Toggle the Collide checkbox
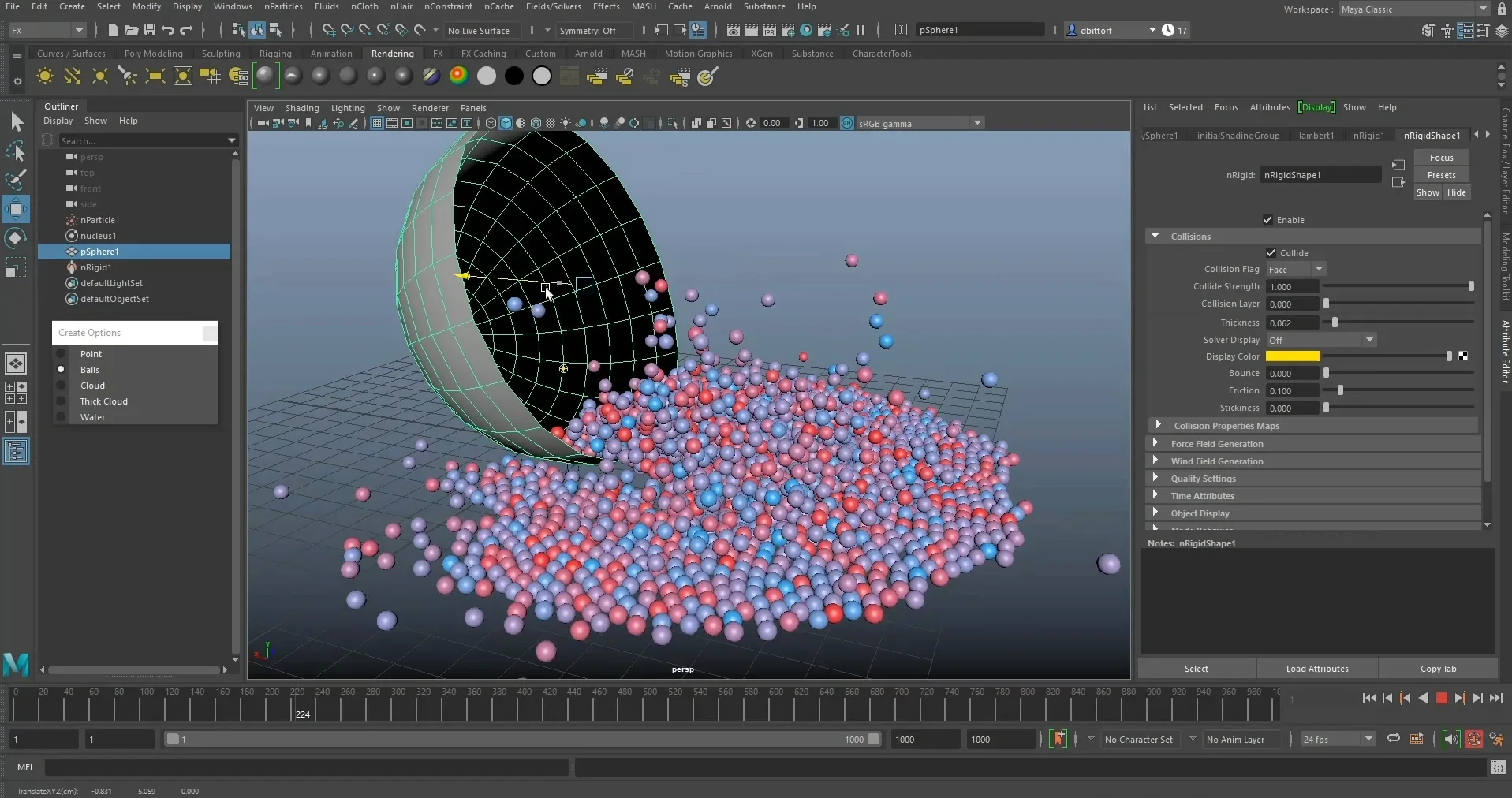This screenshot has width=1512, height=798. tap(1271, 253)
